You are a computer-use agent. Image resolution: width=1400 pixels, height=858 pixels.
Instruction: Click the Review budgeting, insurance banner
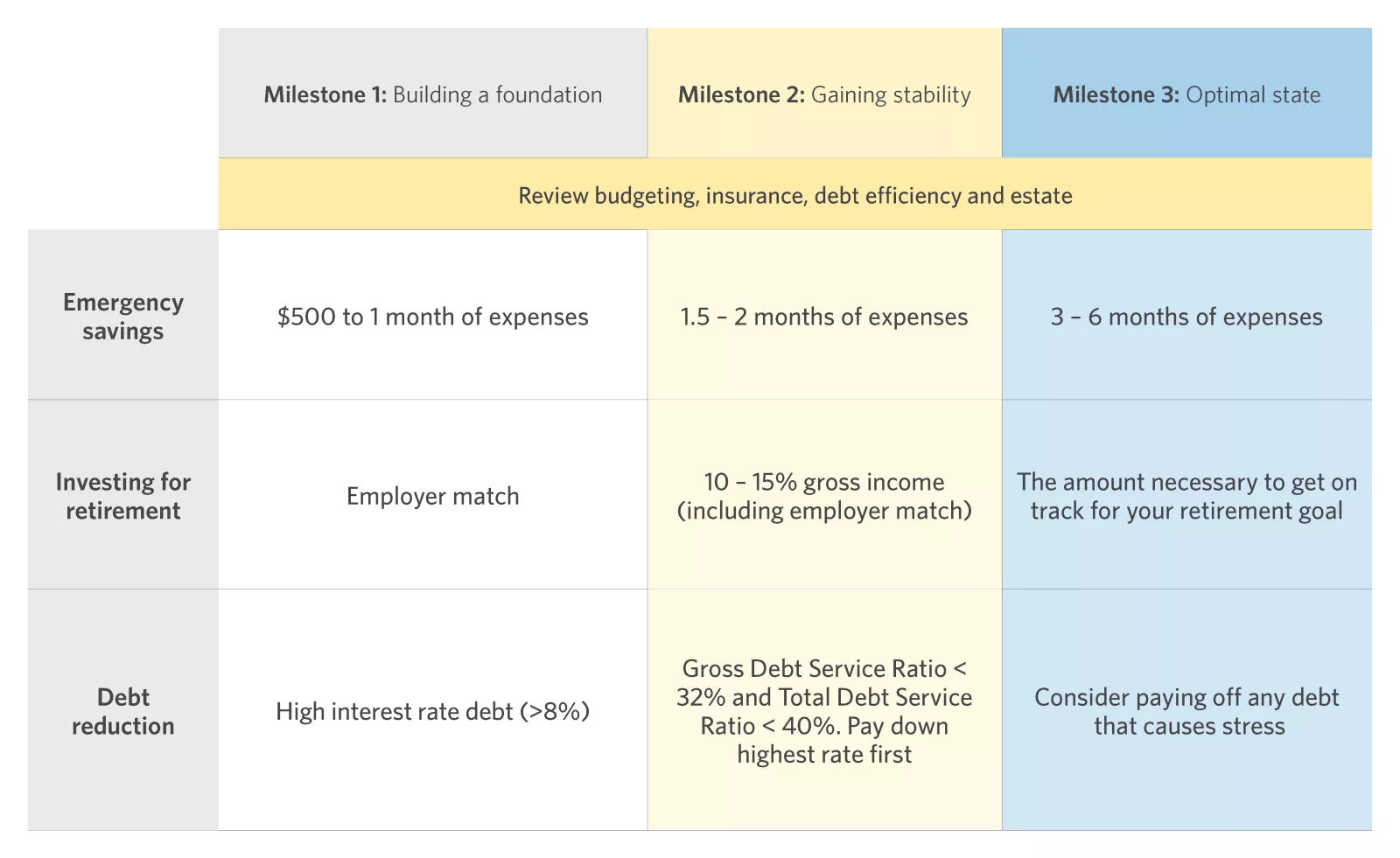click(x=794, y=195)
